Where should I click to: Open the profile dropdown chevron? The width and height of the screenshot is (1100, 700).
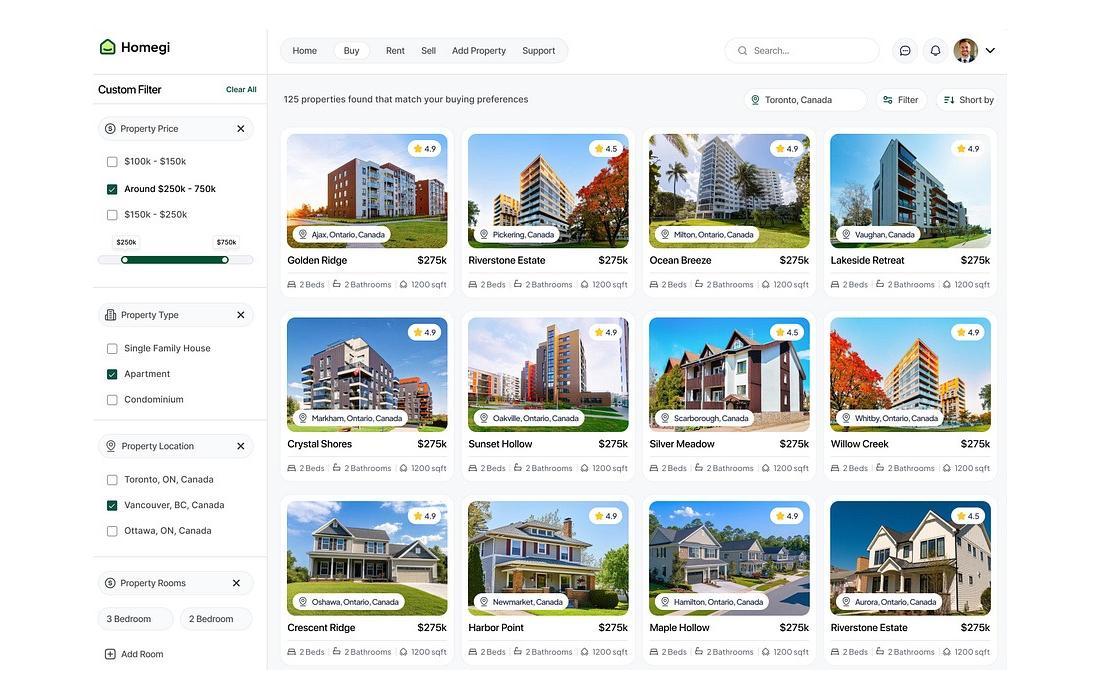click(x=991, y=51)
